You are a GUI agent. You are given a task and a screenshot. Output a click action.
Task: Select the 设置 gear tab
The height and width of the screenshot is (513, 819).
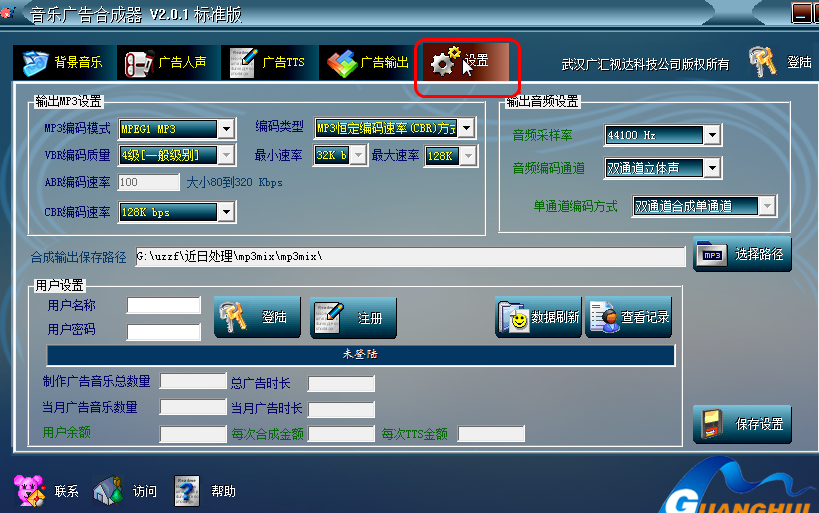466,62
